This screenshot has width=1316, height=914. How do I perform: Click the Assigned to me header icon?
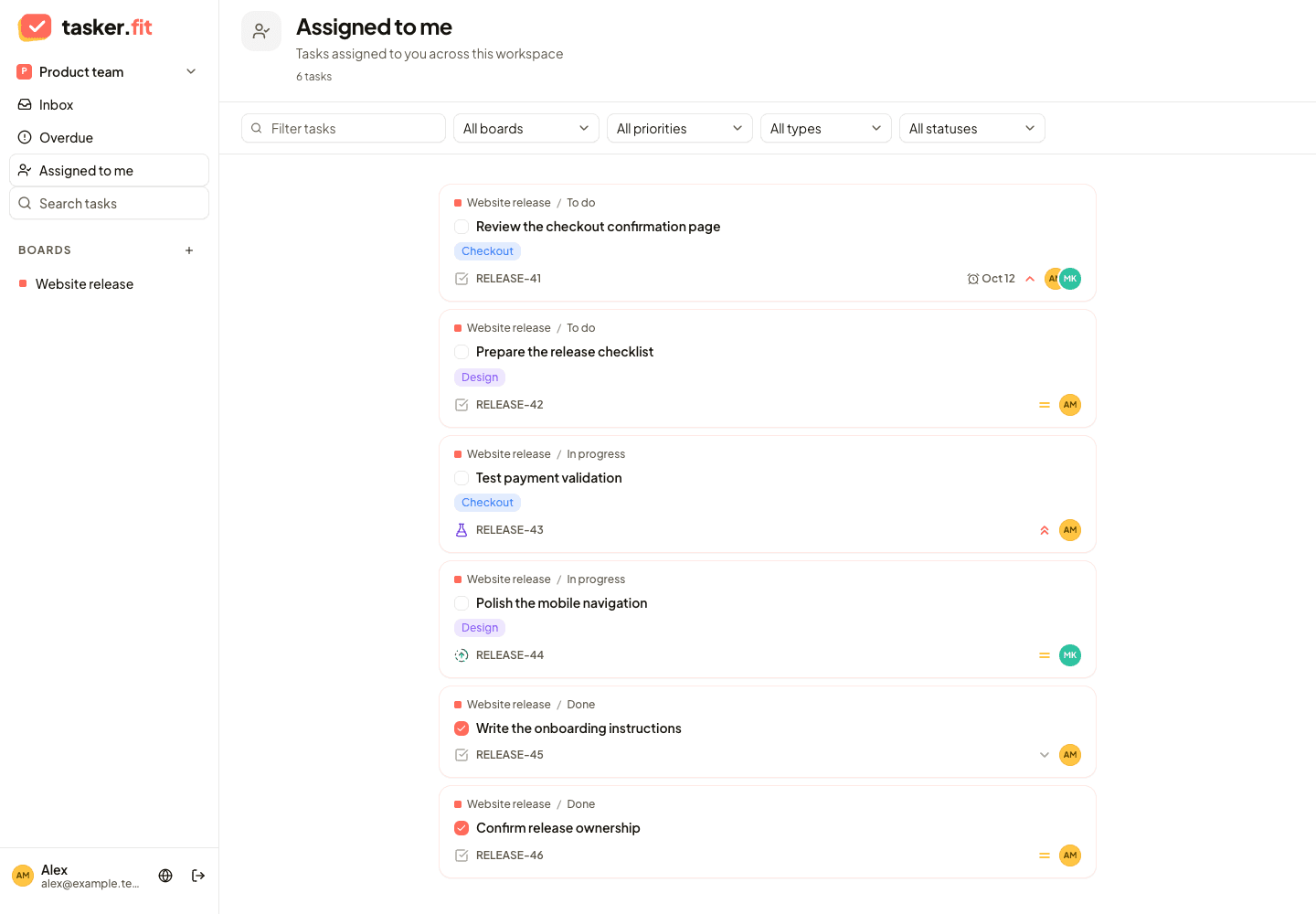coord(261,31)
